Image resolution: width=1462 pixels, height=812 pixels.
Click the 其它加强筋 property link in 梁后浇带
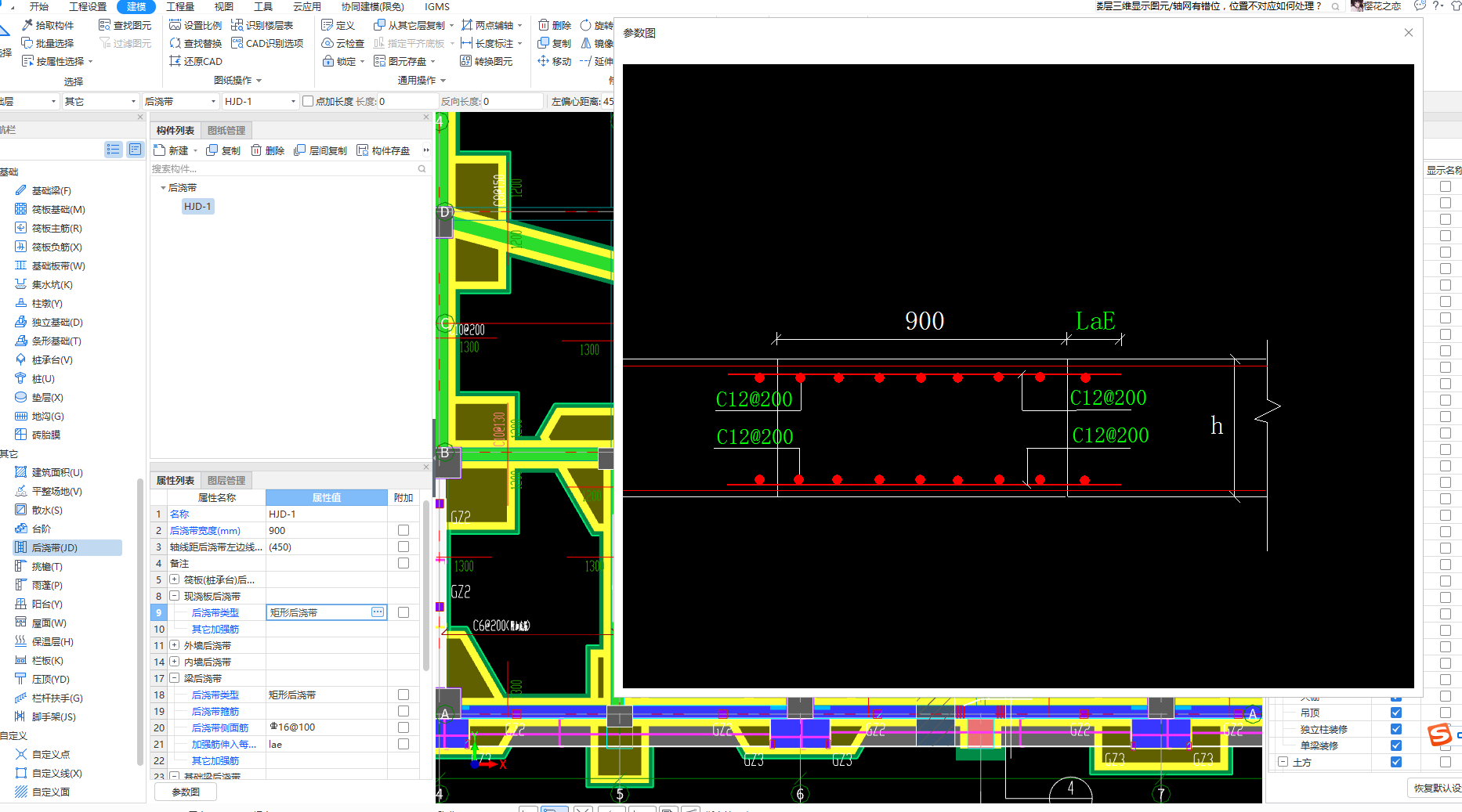coord(215,760)
